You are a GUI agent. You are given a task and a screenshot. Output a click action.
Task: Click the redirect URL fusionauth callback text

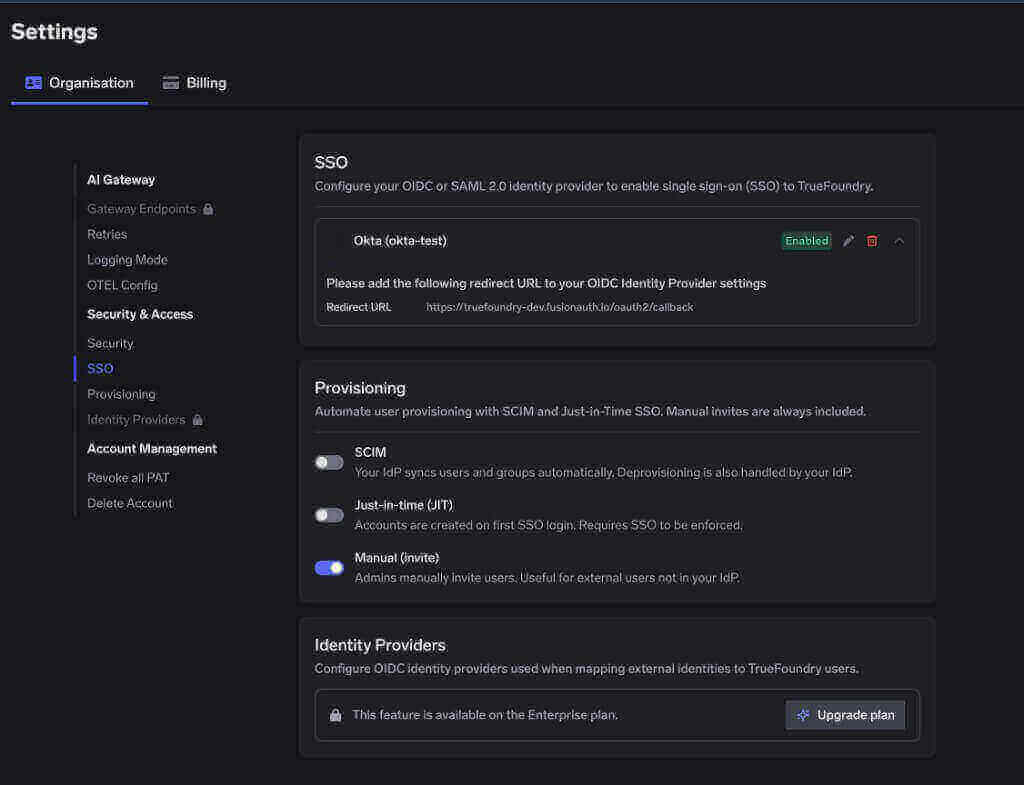coord(560,307)
